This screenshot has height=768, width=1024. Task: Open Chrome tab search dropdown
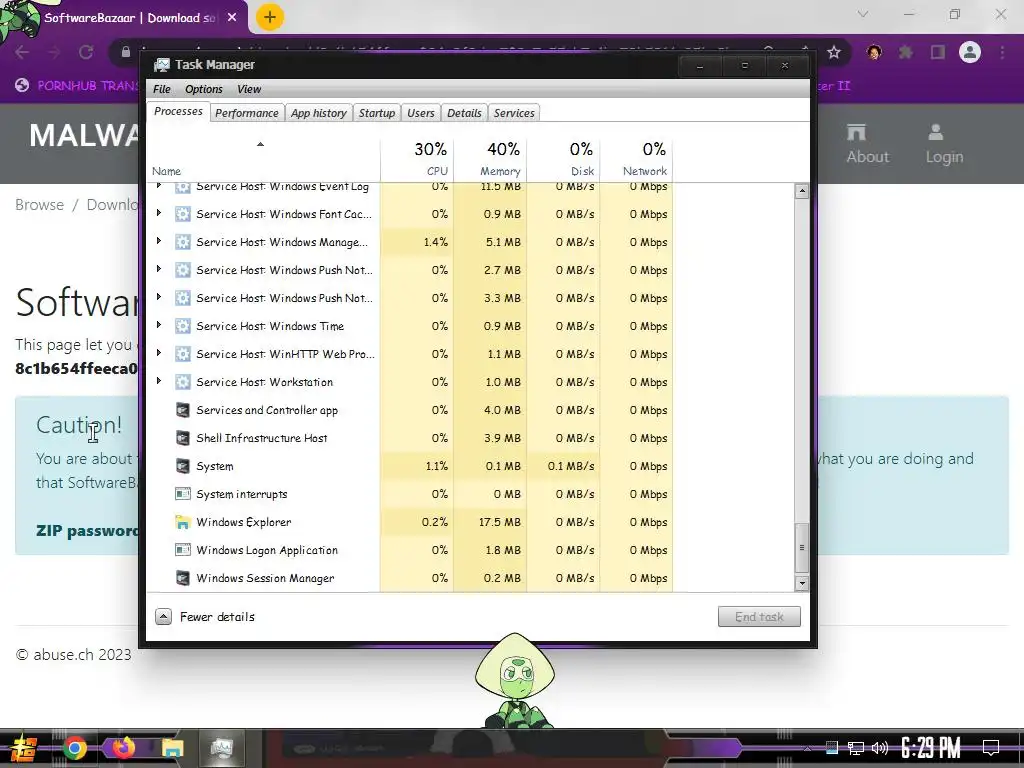[x=863, y=14]
